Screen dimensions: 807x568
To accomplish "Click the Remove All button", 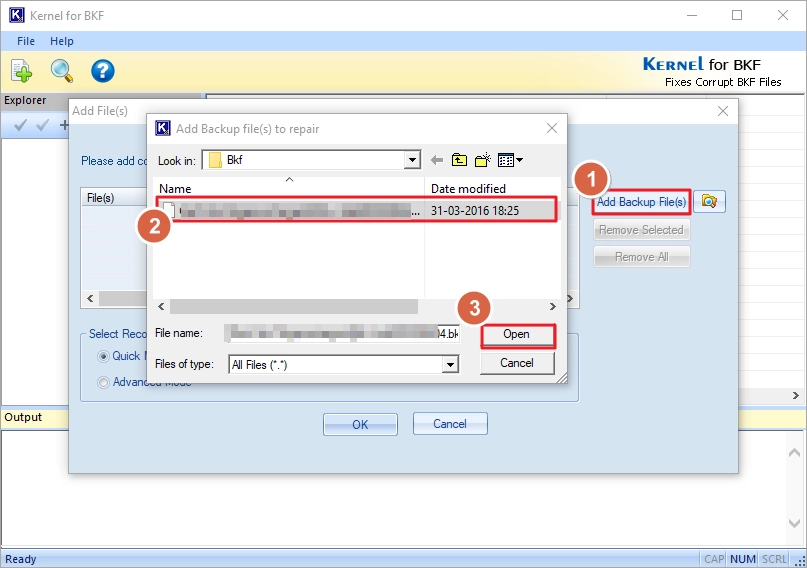I will point(641,256).
